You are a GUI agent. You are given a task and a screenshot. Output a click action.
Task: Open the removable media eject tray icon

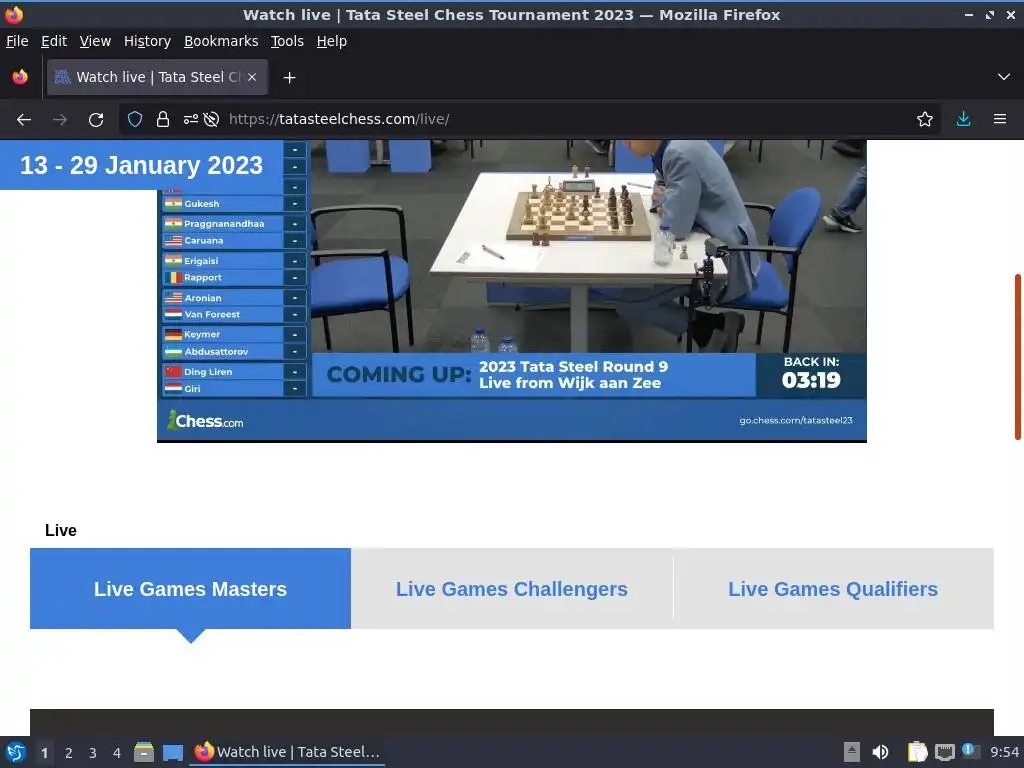point(852,752)
